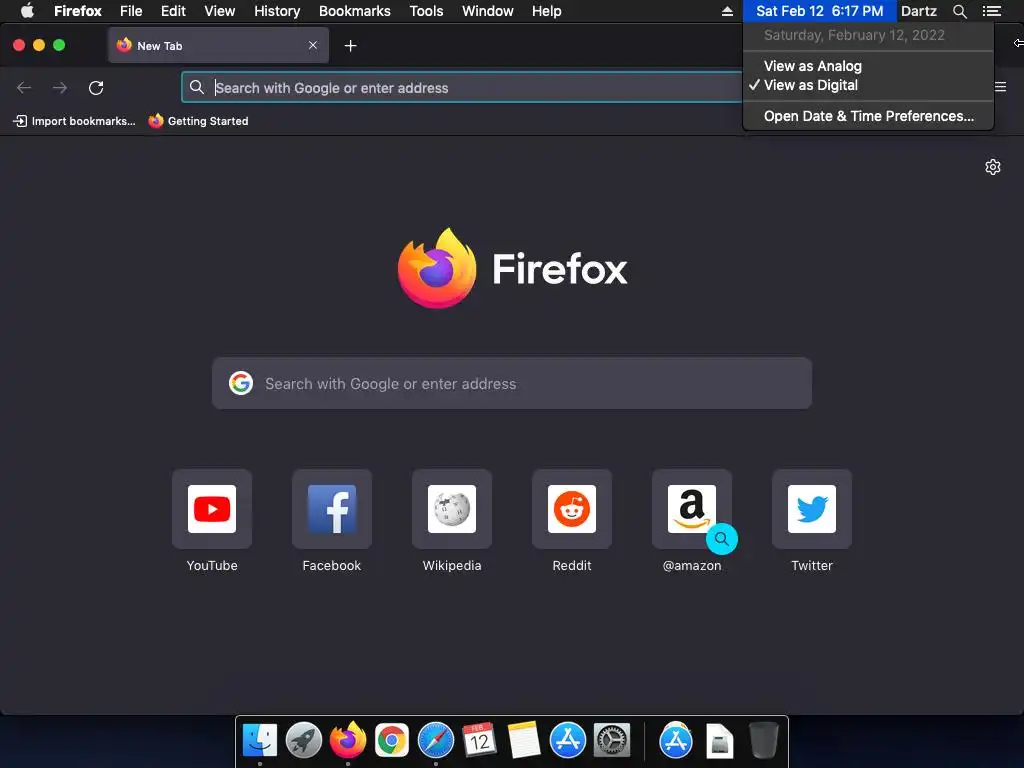1024x768 pixels.
Task: Open the Trash in the Dock
Action: tap(763, 741)
